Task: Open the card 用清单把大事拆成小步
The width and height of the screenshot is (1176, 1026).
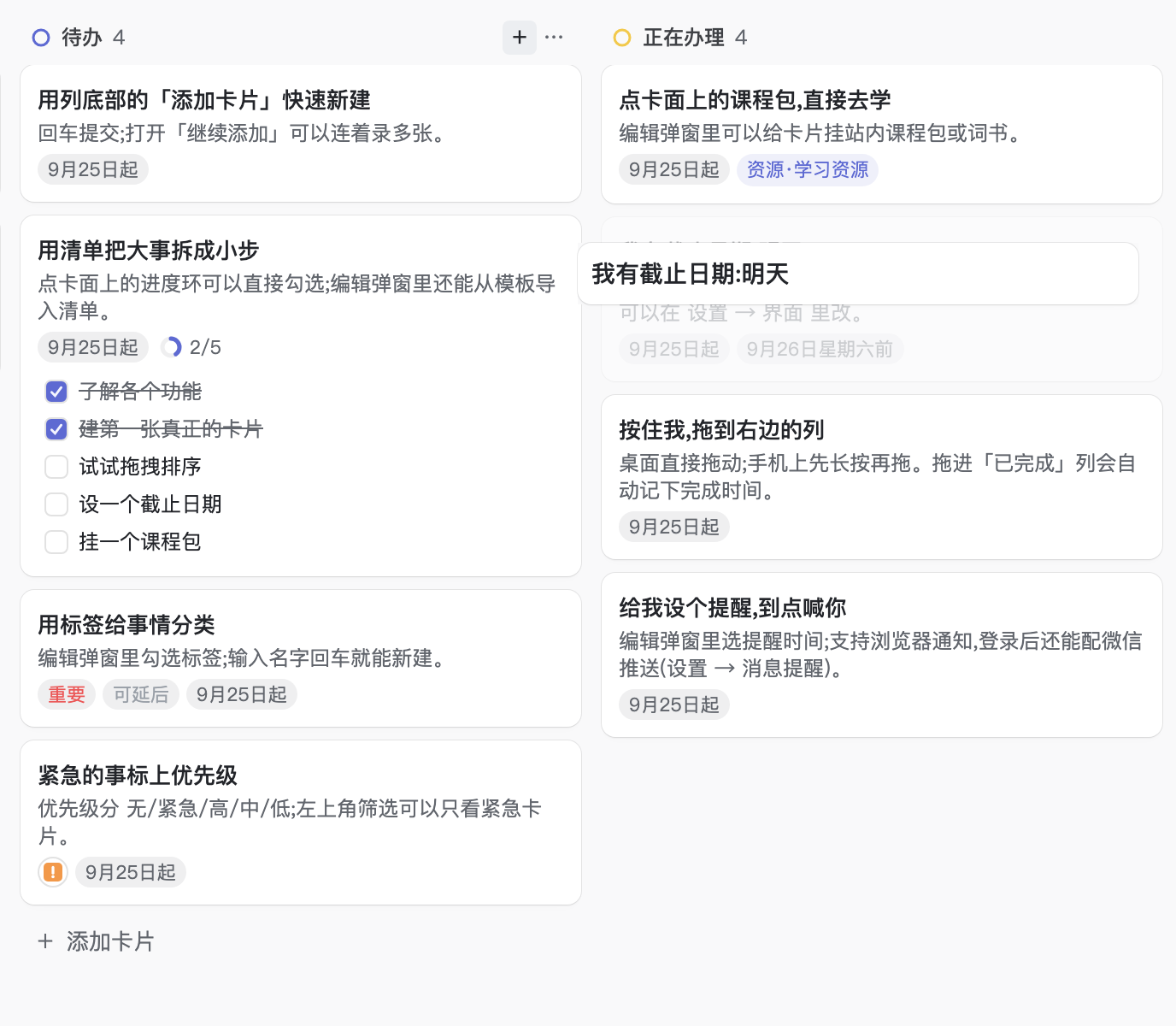Action: point(301,396)
